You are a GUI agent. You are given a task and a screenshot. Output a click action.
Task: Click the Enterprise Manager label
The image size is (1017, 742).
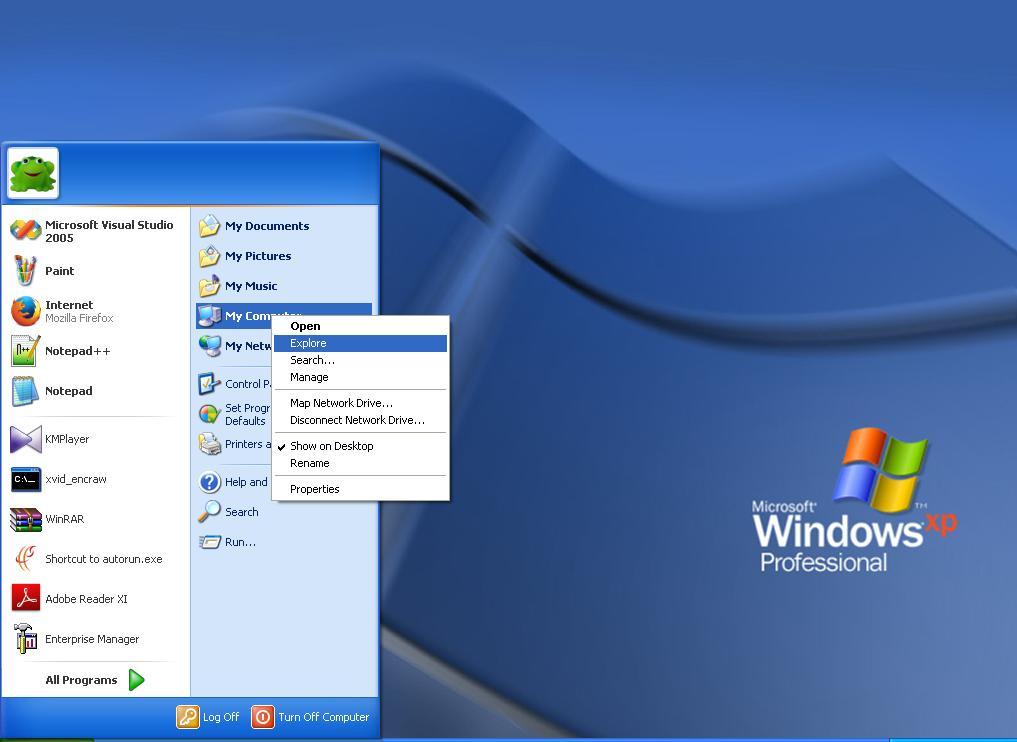click(x=92, y=639)
